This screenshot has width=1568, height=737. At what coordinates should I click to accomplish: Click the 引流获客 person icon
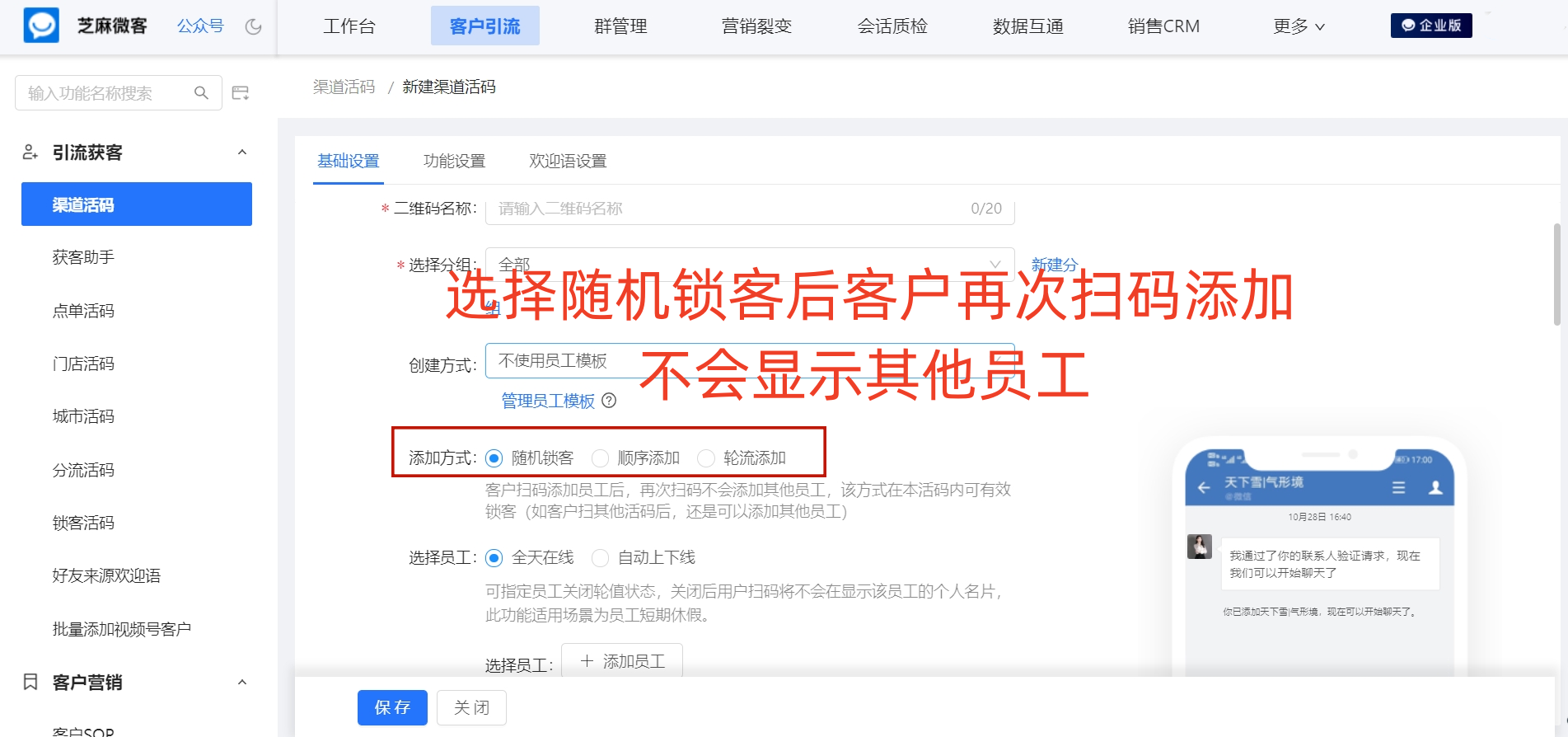[x=30, y=153]
